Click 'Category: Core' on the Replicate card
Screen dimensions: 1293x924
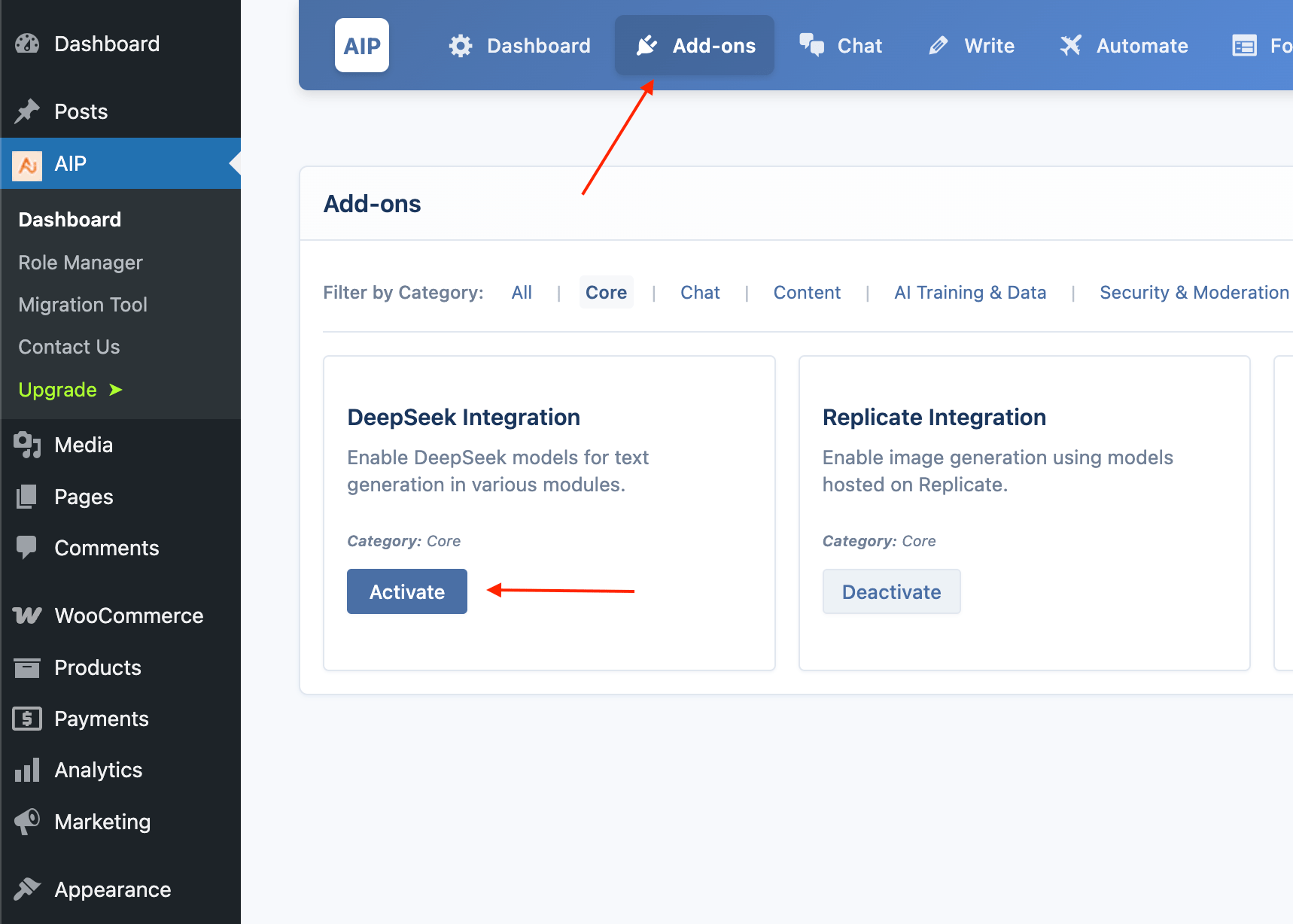[x=879, y=541]
